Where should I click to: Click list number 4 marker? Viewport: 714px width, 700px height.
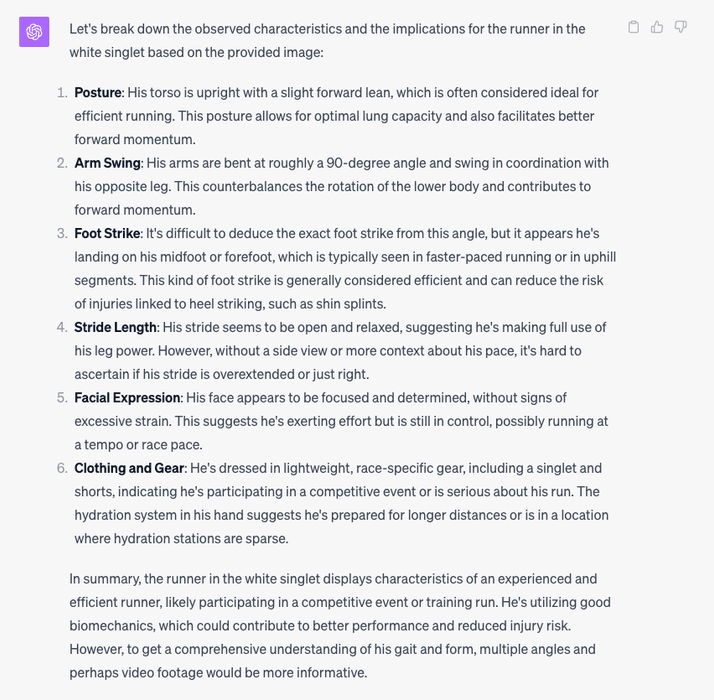tap(61, 327)
